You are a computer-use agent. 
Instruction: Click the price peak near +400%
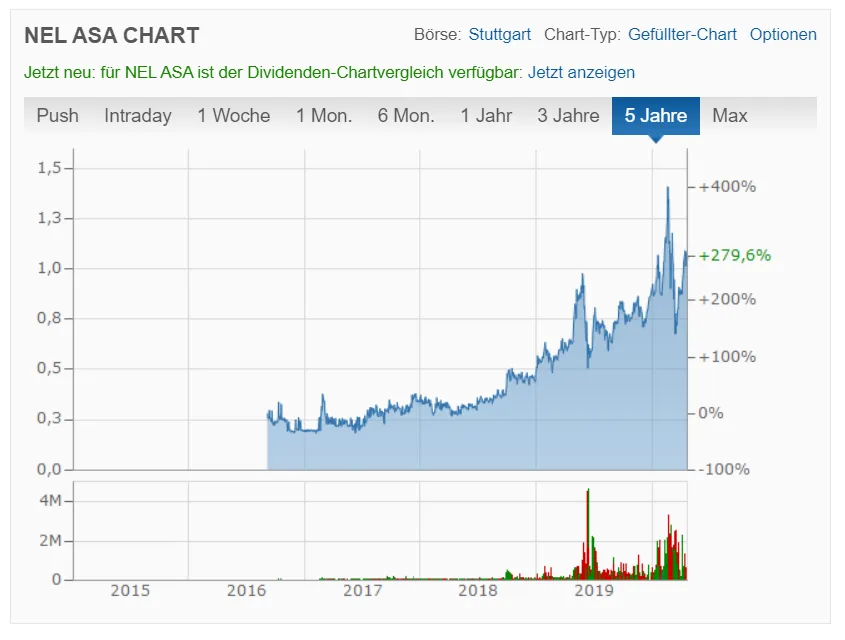coord(667,188)
